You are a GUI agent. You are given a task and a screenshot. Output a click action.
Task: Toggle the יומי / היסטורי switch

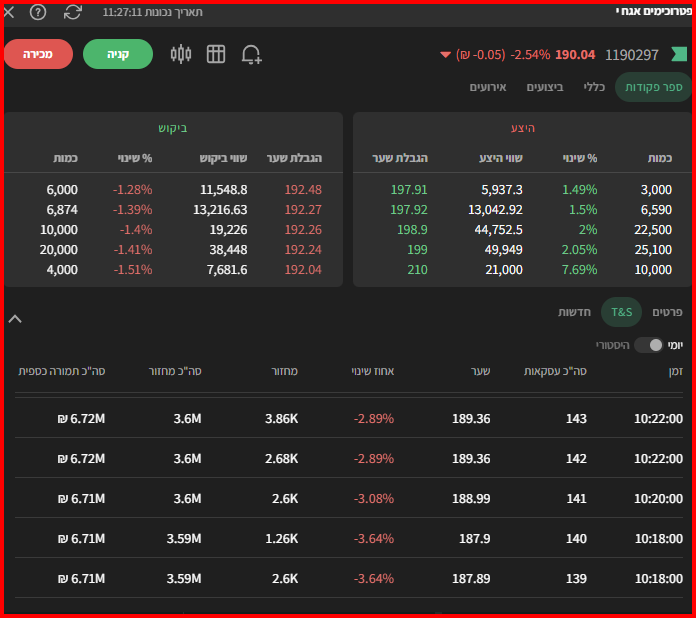coord(649,345)
